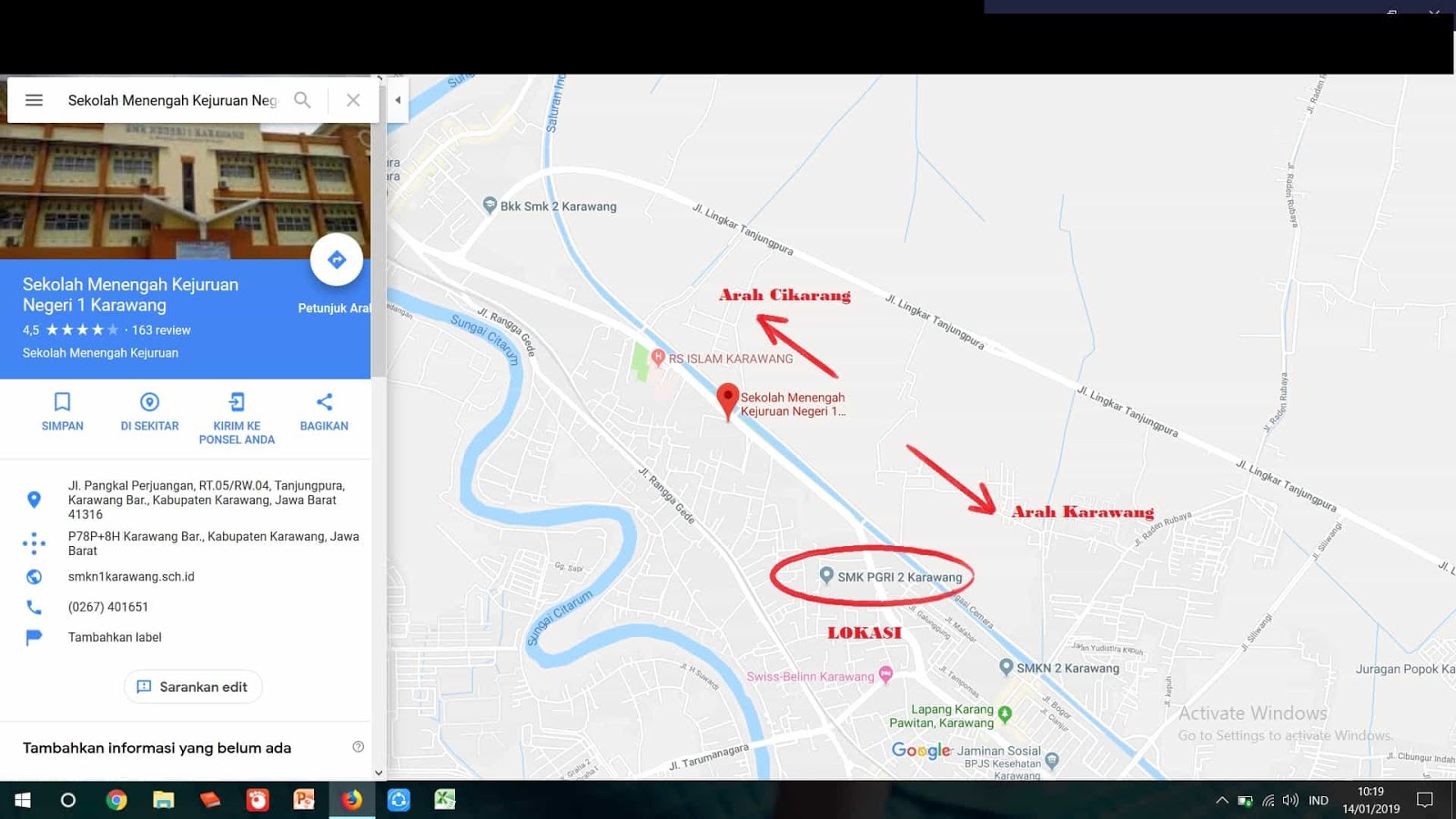1456x819 pixels.
Task: Click the red pin for Sekolah Menengah Kejuruan Negeri 1
Action: (727, 400)
